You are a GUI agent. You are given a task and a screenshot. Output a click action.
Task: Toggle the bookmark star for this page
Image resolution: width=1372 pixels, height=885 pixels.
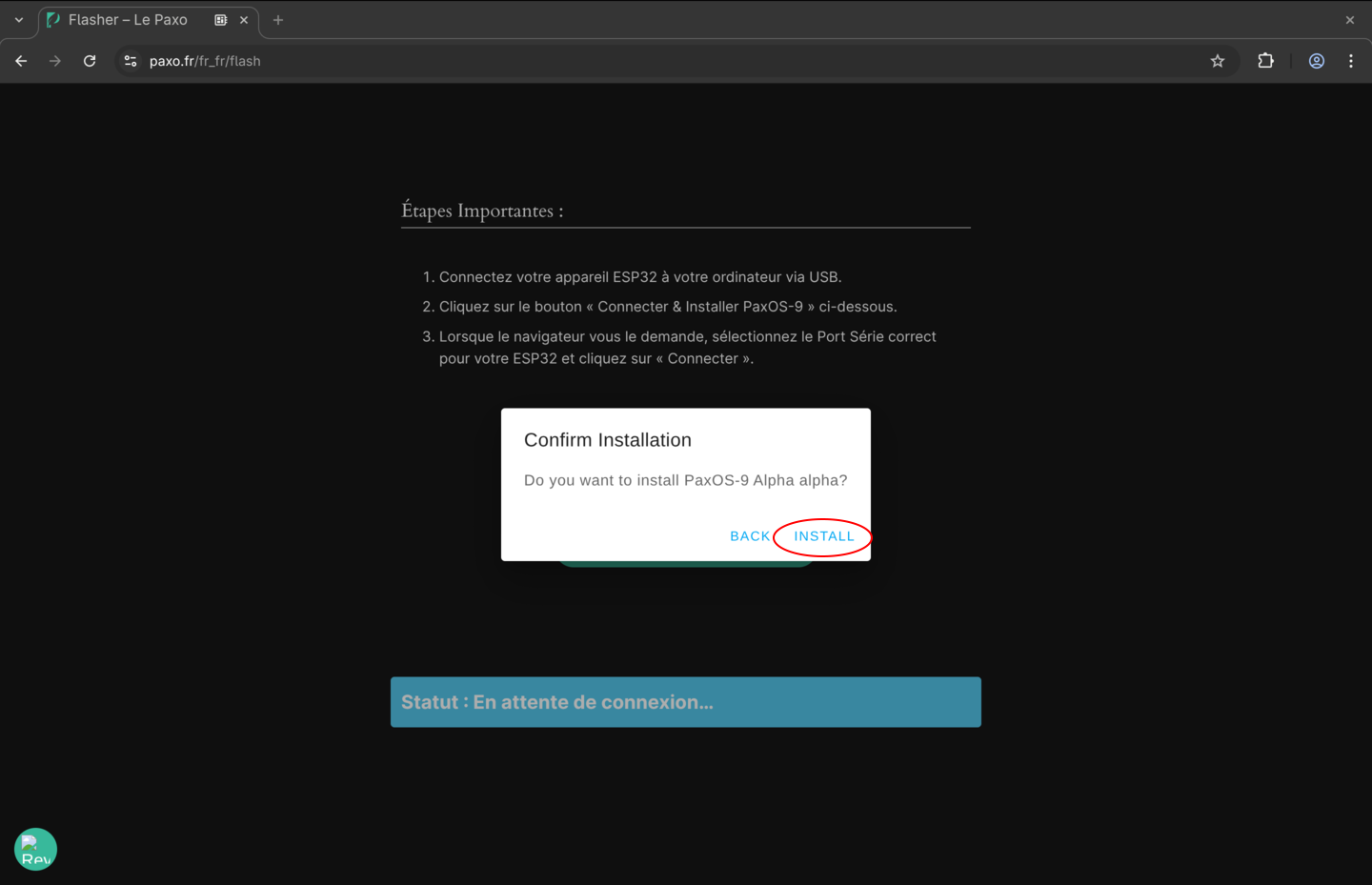click(x=1217, y=60)
